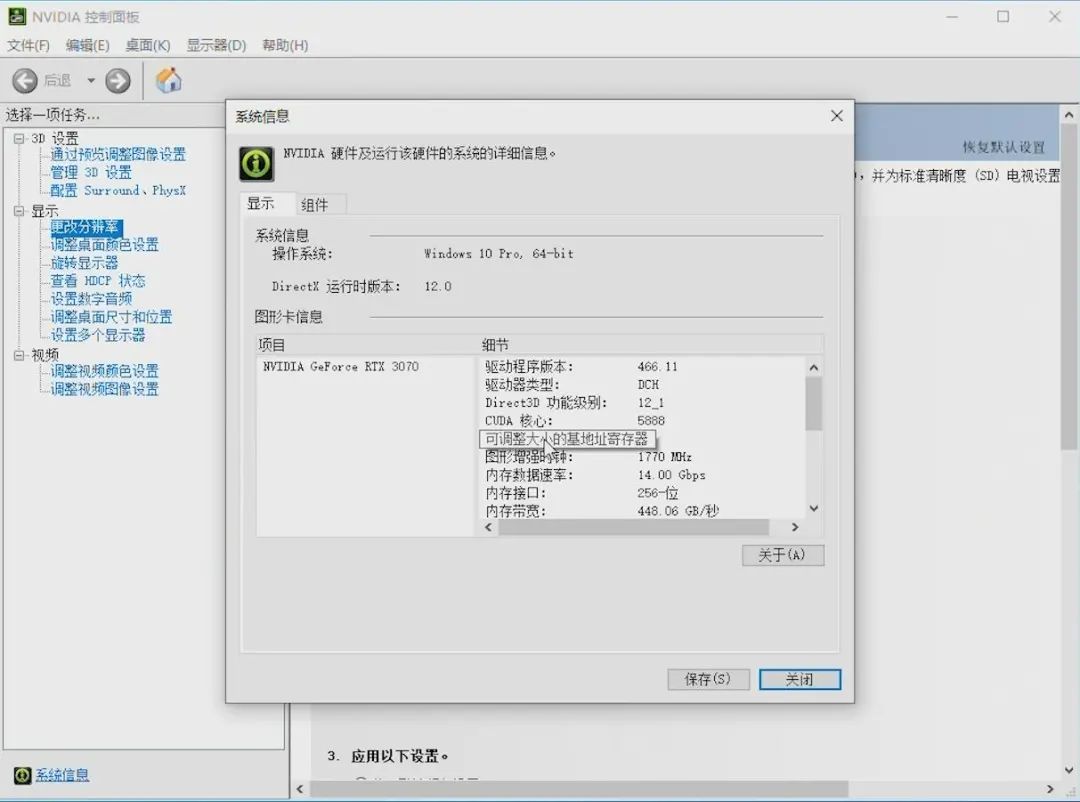Click the NVIDIA control panel title bar icon
The image size is (1080, 802).
[x=17, y=17]
